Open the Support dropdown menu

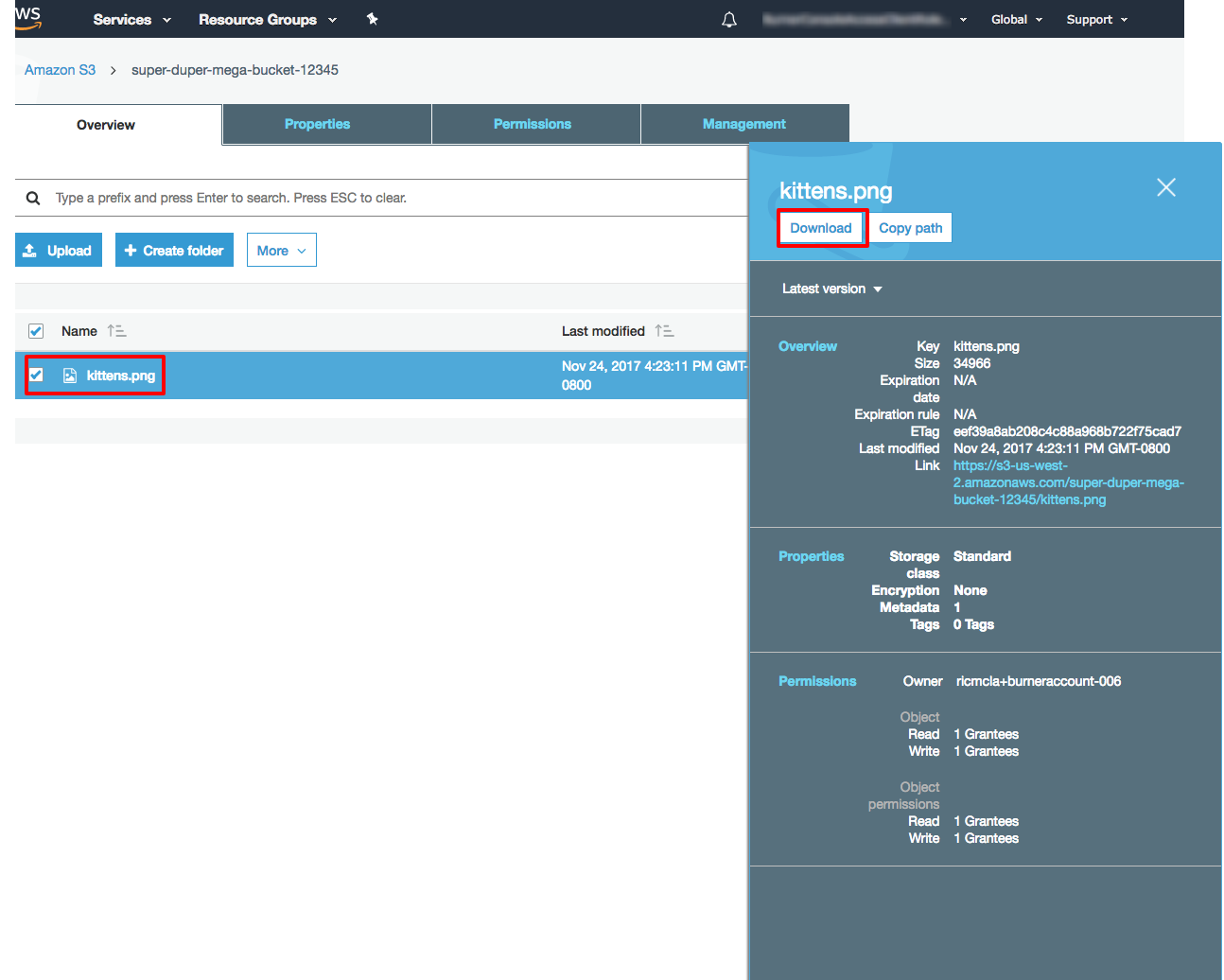click(x=1097, y=19)
